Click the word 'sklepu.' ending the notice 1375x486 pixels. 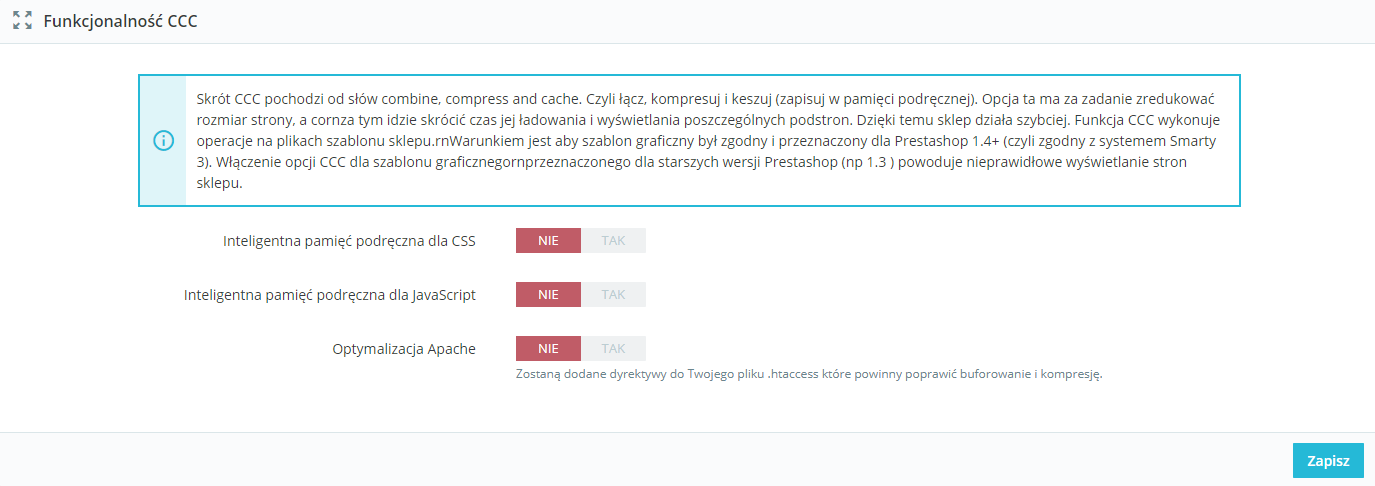tap(221, 184)
